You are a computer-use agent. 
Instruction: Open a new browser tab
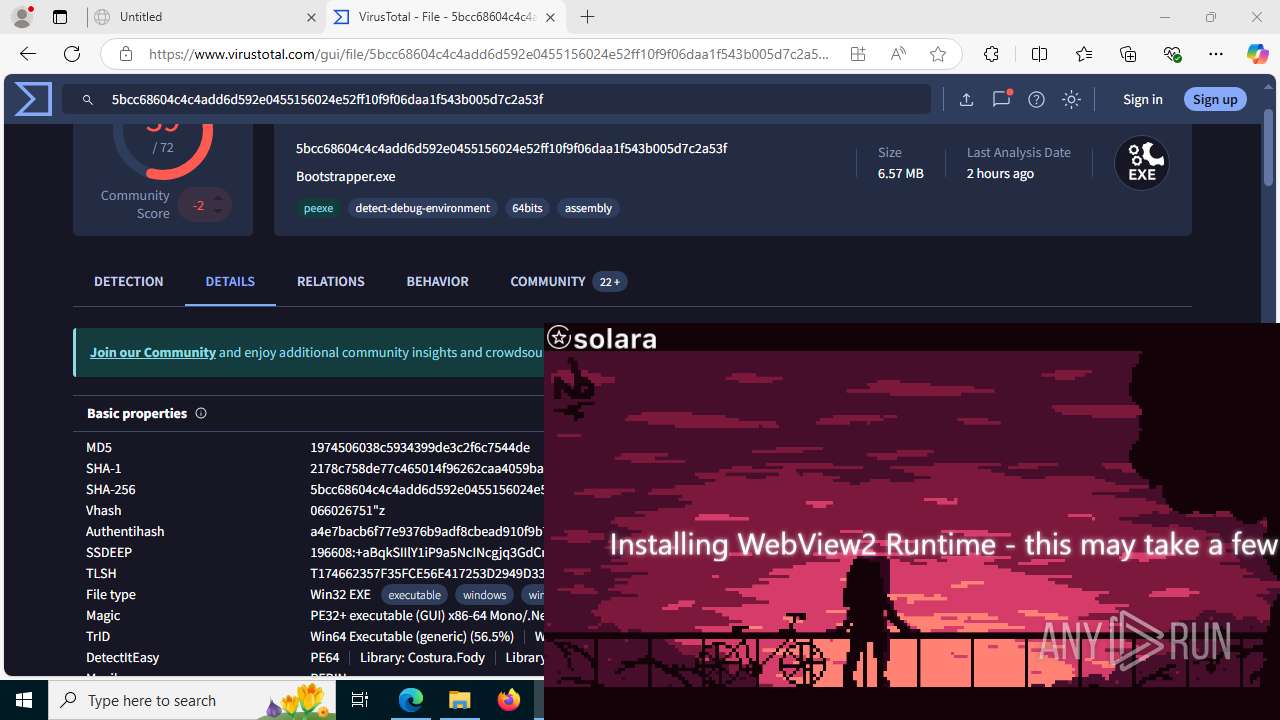(x=588, y=17)
